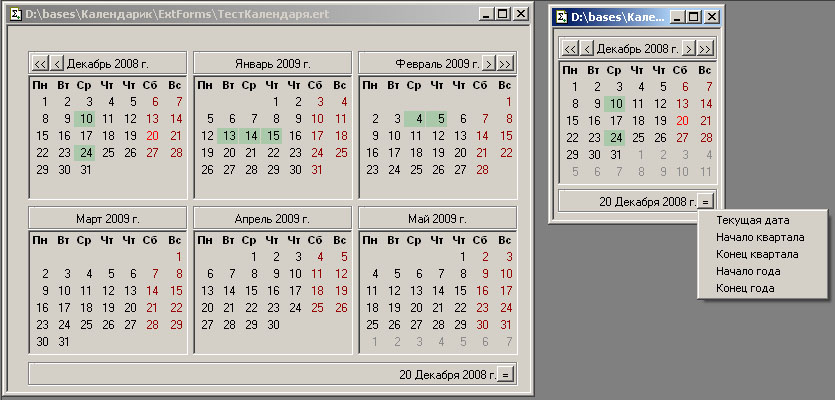Pick the "Конец квартала" menu entry

point(758,254)
